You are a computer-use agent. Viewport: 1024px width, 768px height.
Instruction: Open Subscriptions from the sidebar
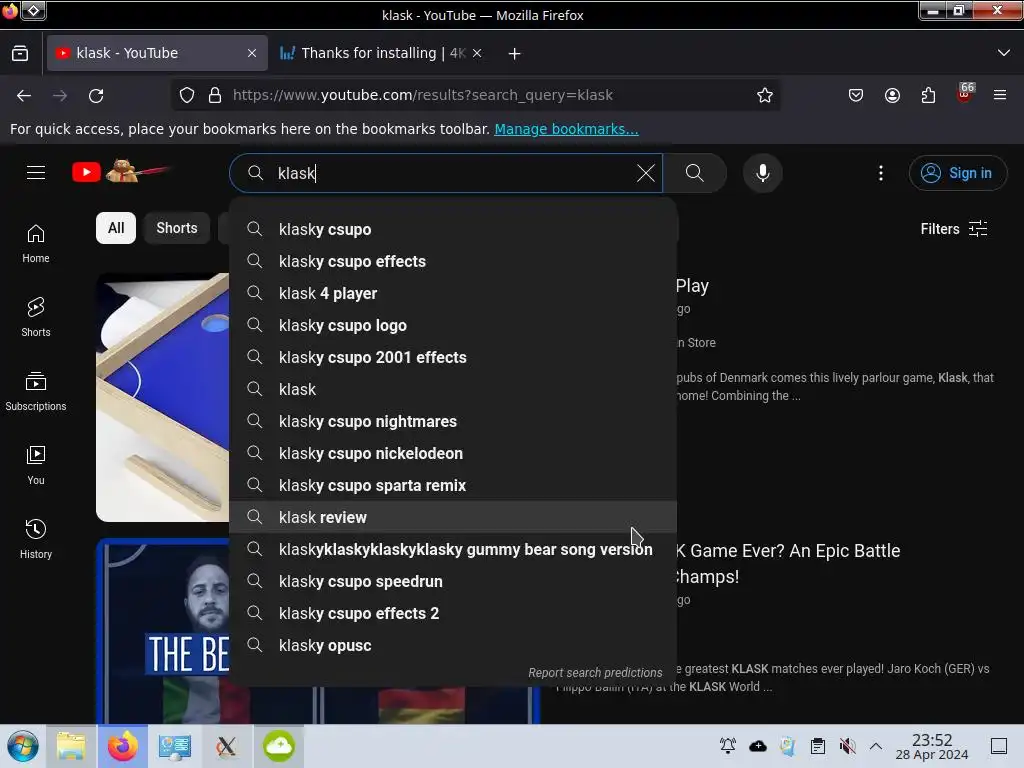point(36,391)
